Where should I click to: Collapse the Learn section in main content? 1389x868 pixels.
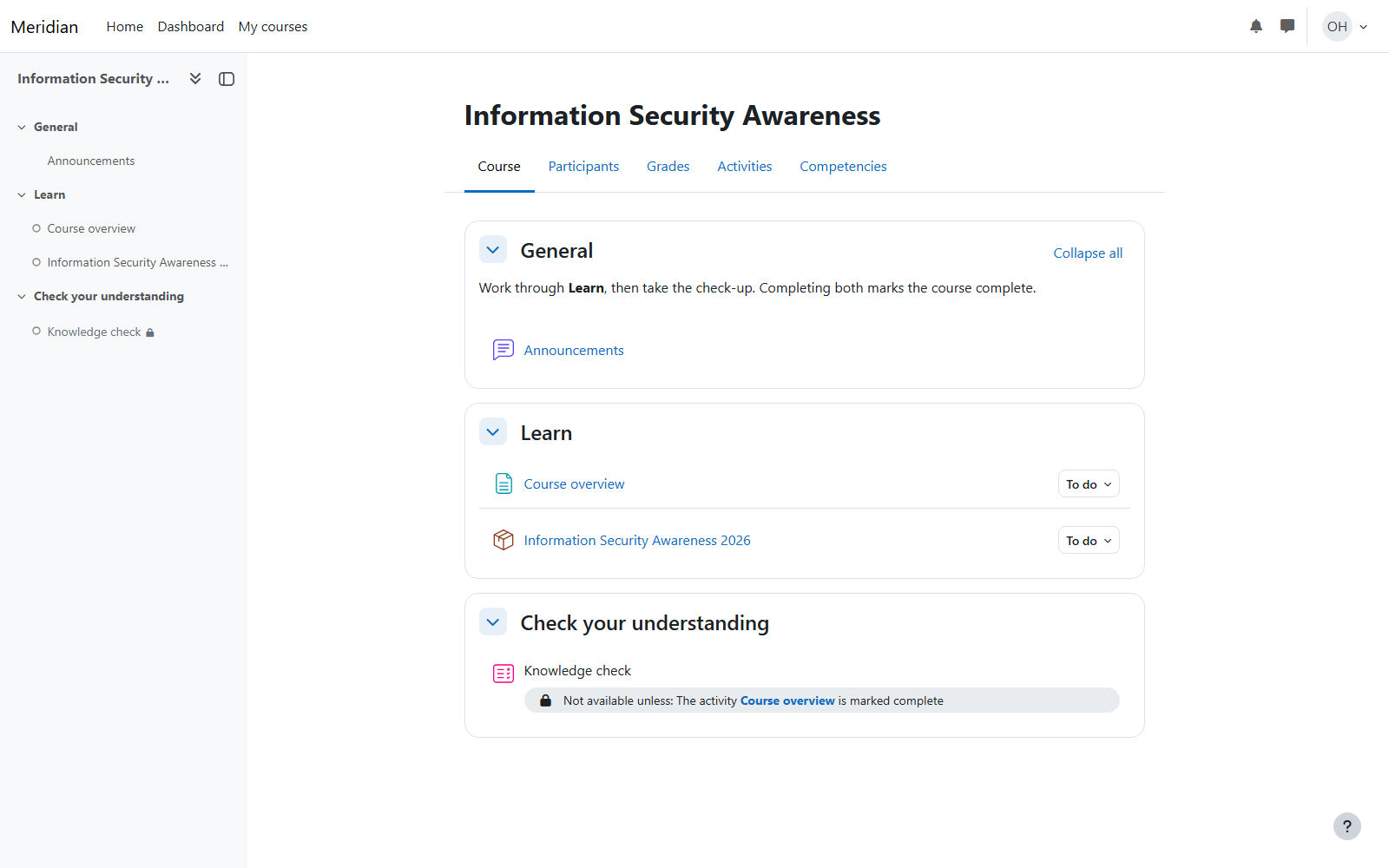(493, 432)
